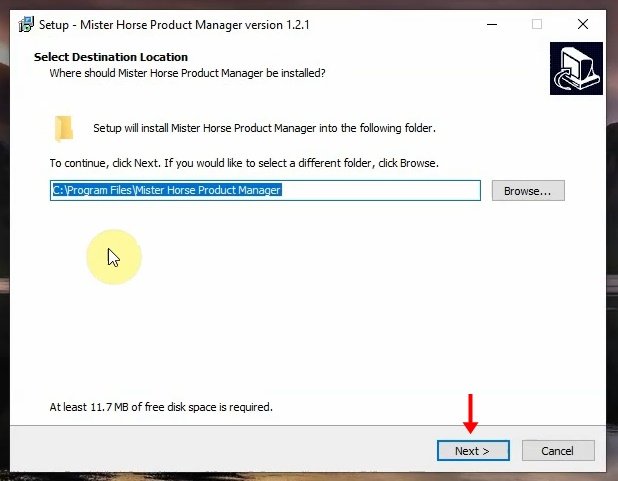Click the setup installer icon in title bar
Image resolution: width=618 pixels, height=481 pixels.
[26, 24]
